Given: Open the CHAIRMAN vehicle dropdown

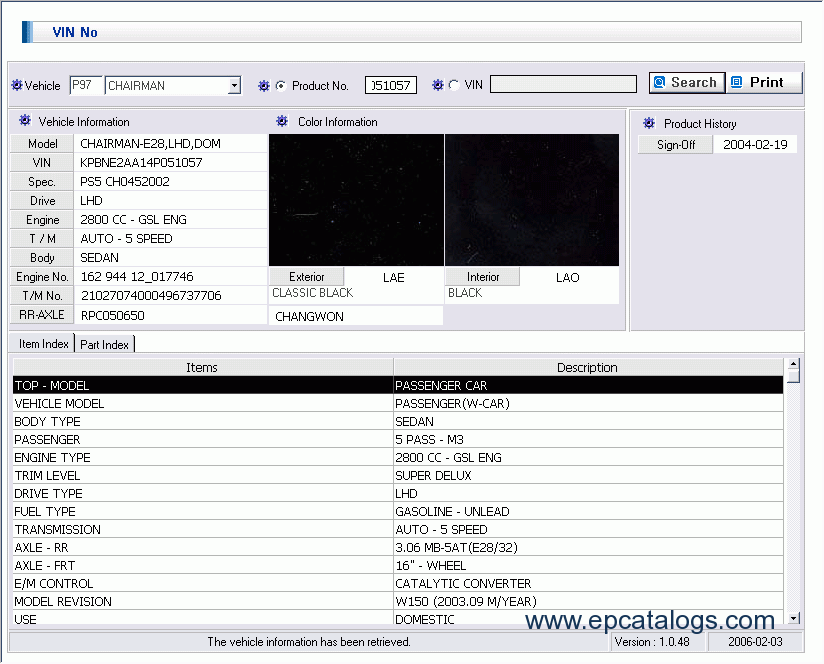Looking at the screenshot, I should (x=234, y=85).
